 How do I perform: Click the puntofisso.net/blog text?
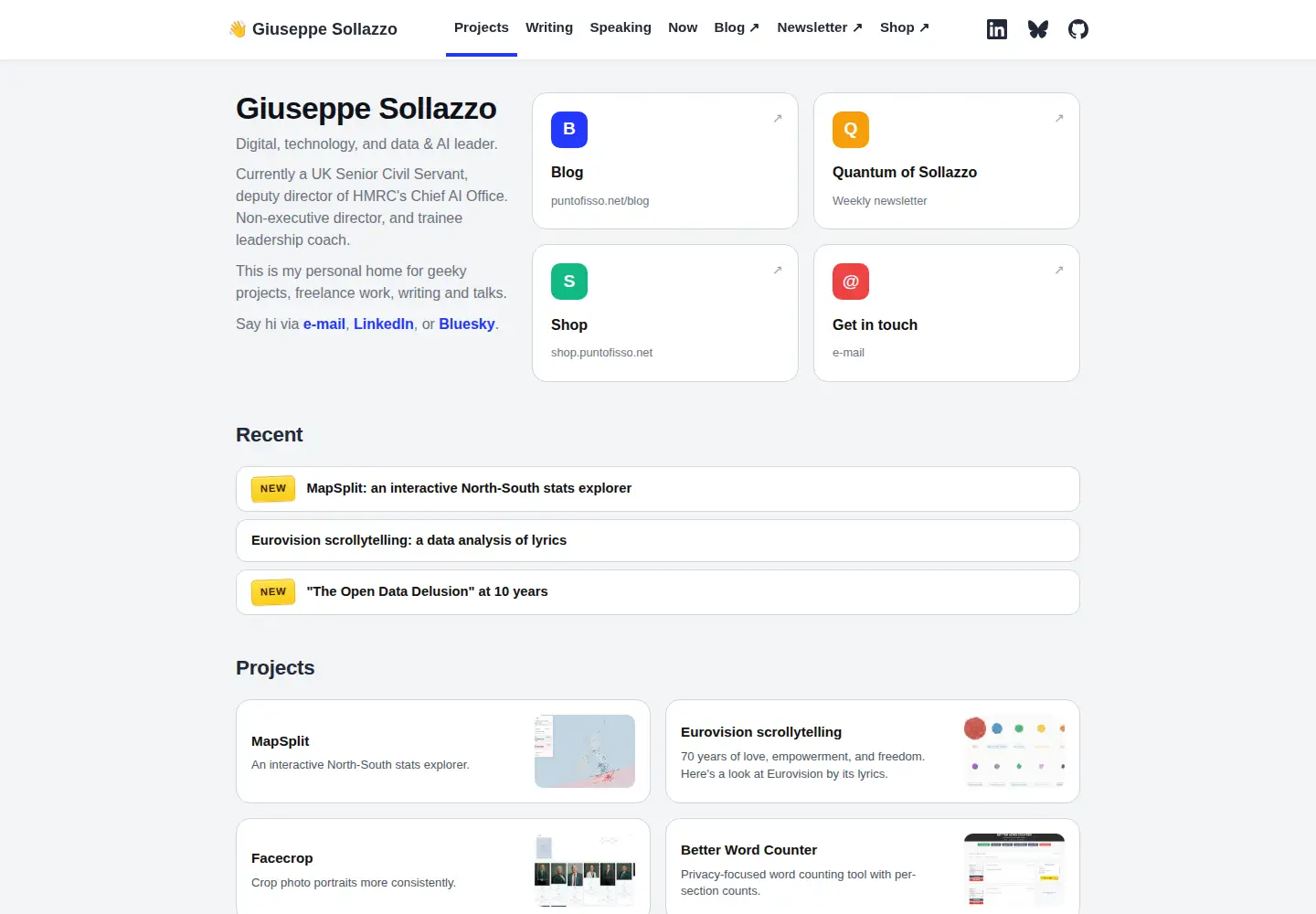(600, 201)
